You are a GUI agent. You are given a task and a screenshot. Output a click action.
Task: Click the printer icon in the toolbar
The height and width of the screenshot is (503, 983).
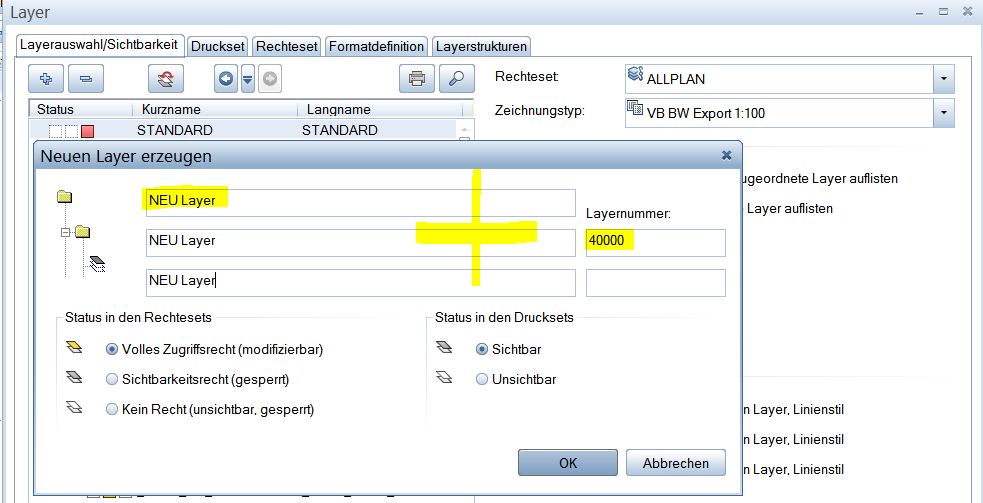point(418,78)
